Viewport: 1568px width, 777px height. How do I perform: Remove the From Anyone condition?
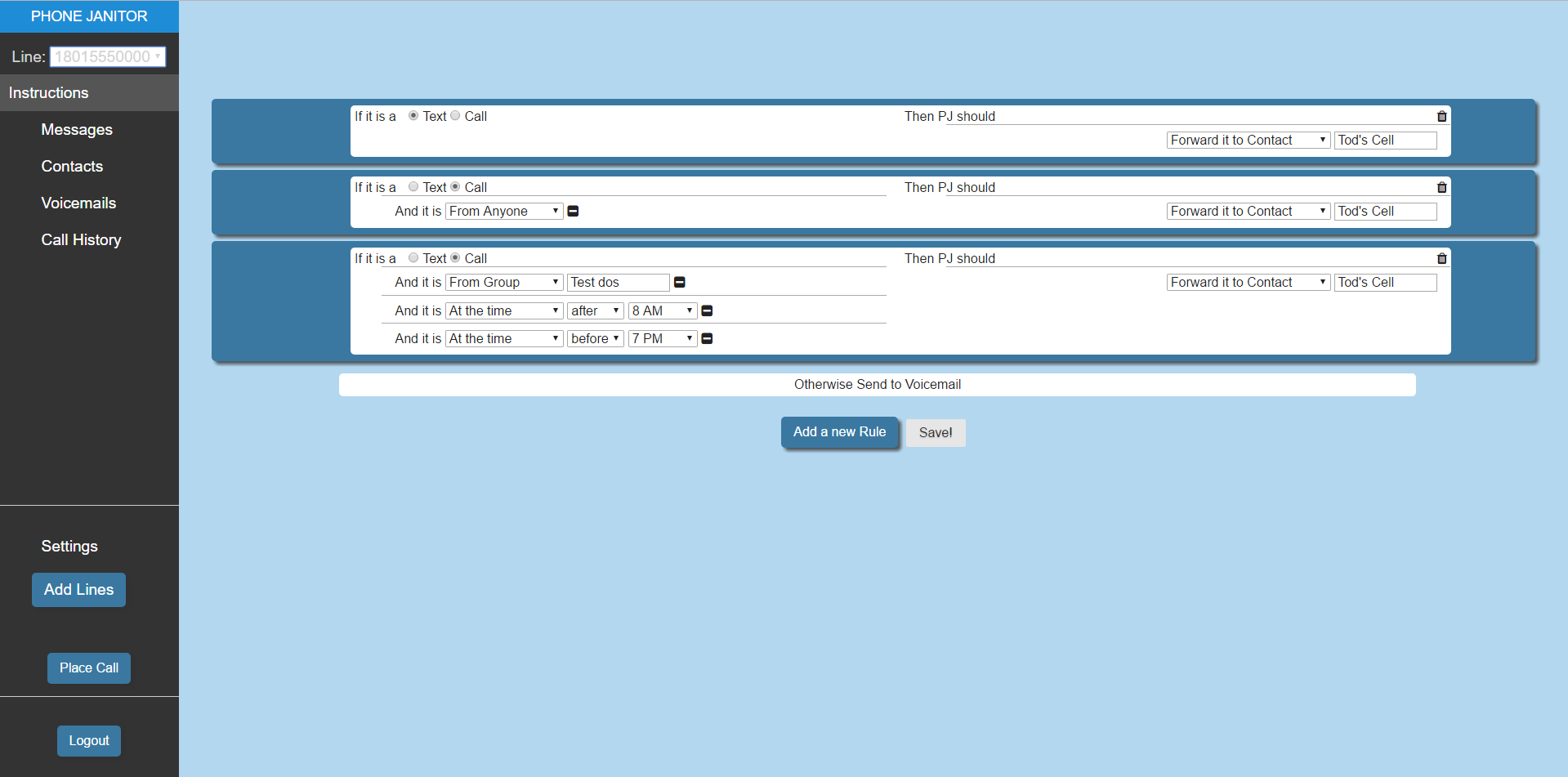[573, 212]
